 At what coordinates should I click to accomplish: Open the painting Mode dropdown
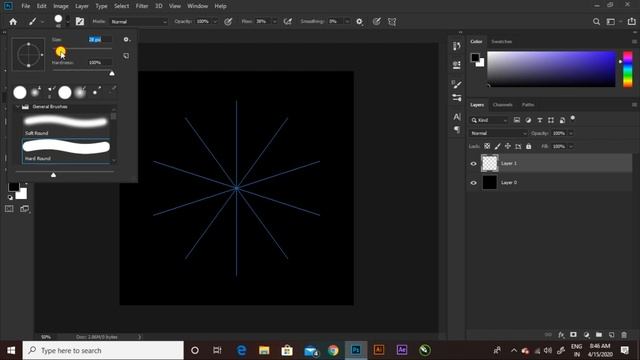click(139, 22)
